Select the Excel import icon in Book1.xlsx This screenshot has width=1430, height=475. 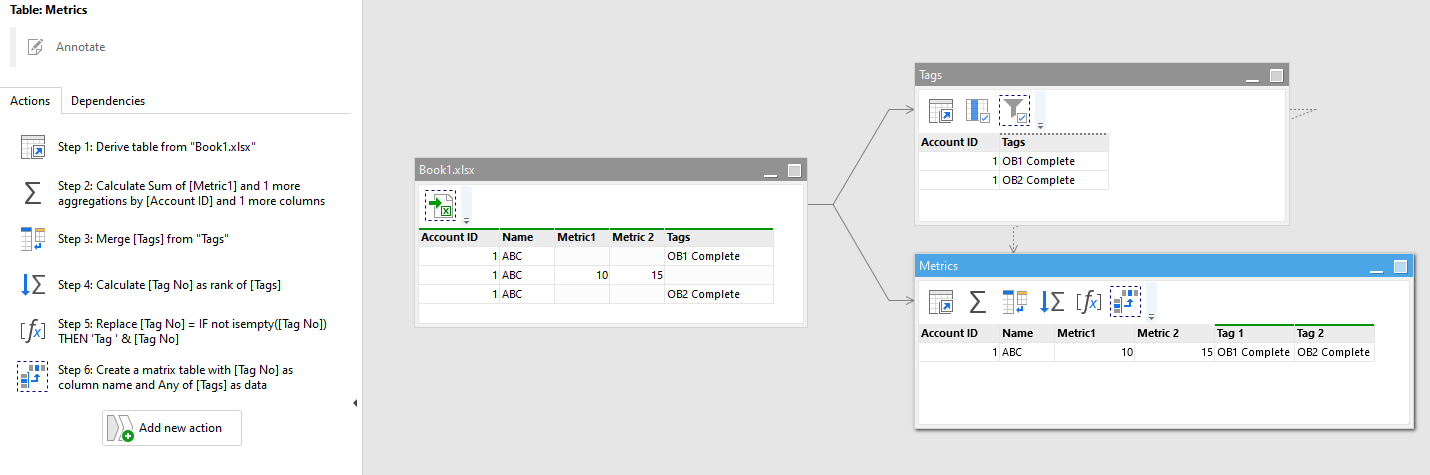click(440, 206)
